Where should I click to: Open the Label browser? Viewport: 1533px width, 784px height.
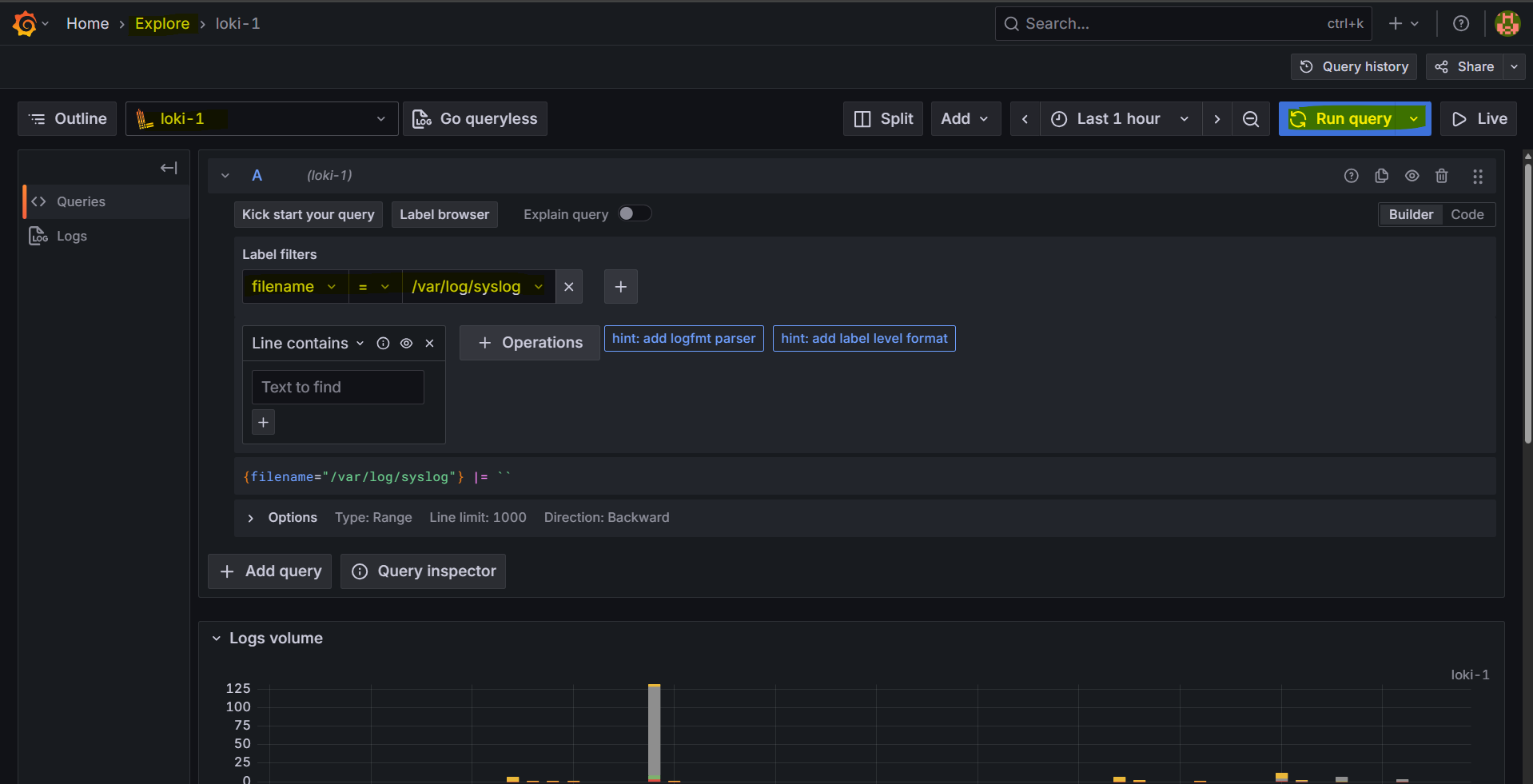[x=444, y=215]
